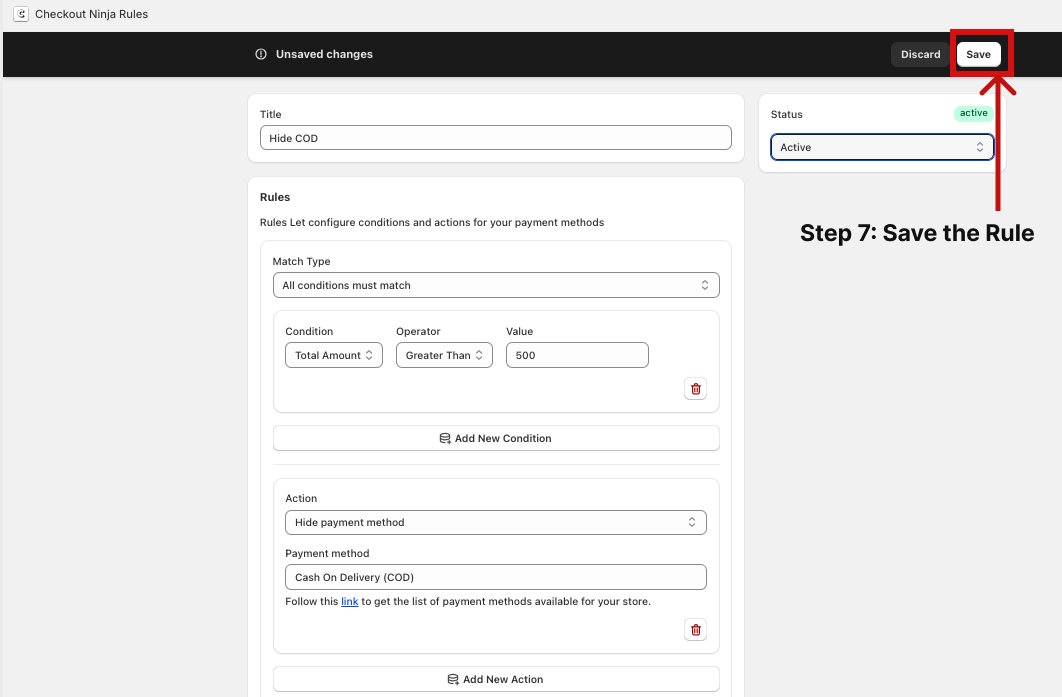
Task: Delete the Hide payment method action via trash icon
Action: (696, 630)
